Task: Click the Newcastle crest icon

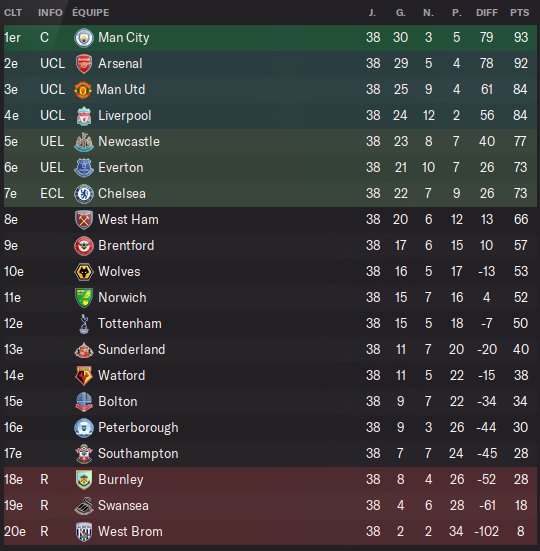Action: click(x=84, y=142)
